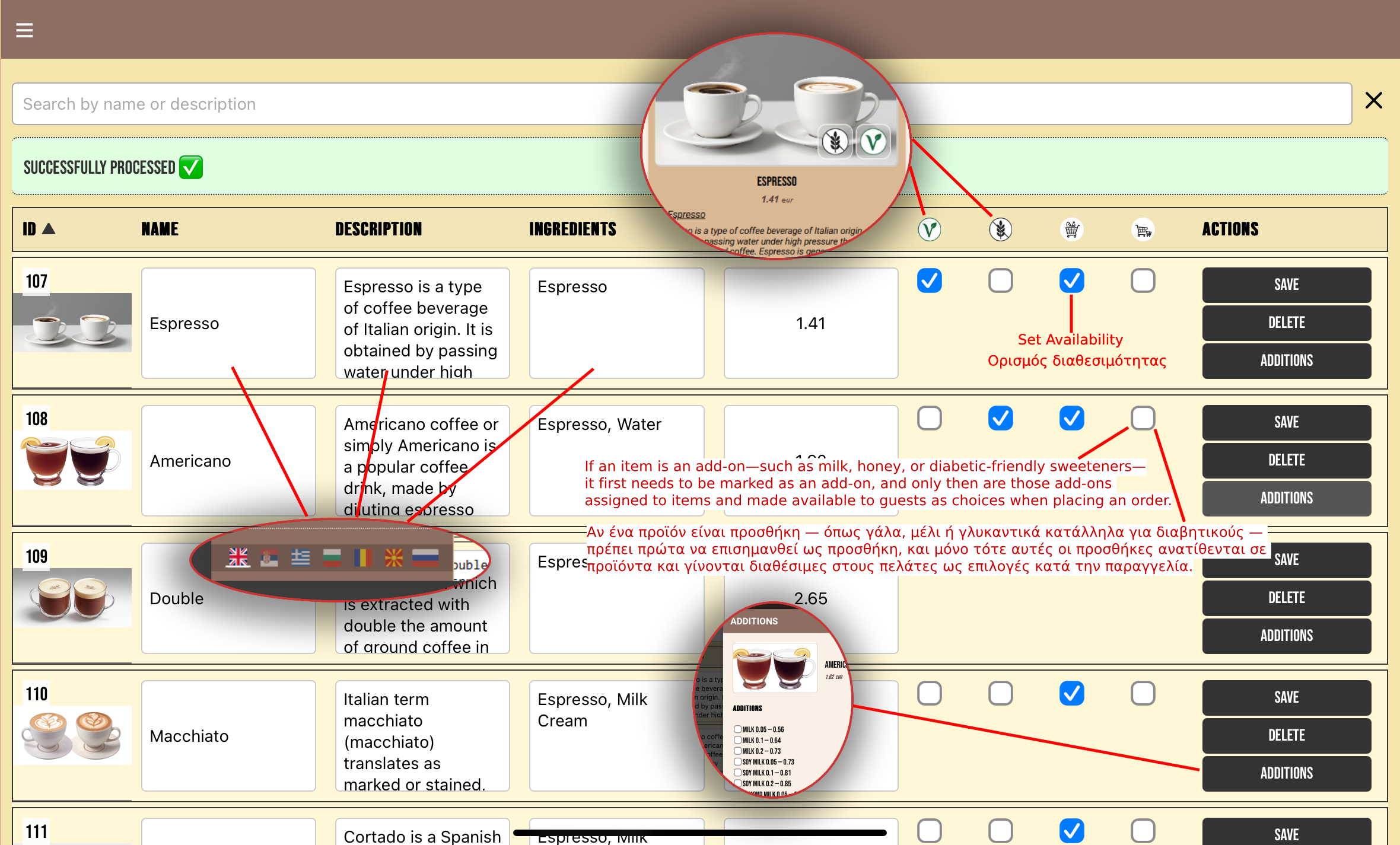
Task: Check the gluten-free checkbox for Macchiato
Action: tap(1000, 693)
